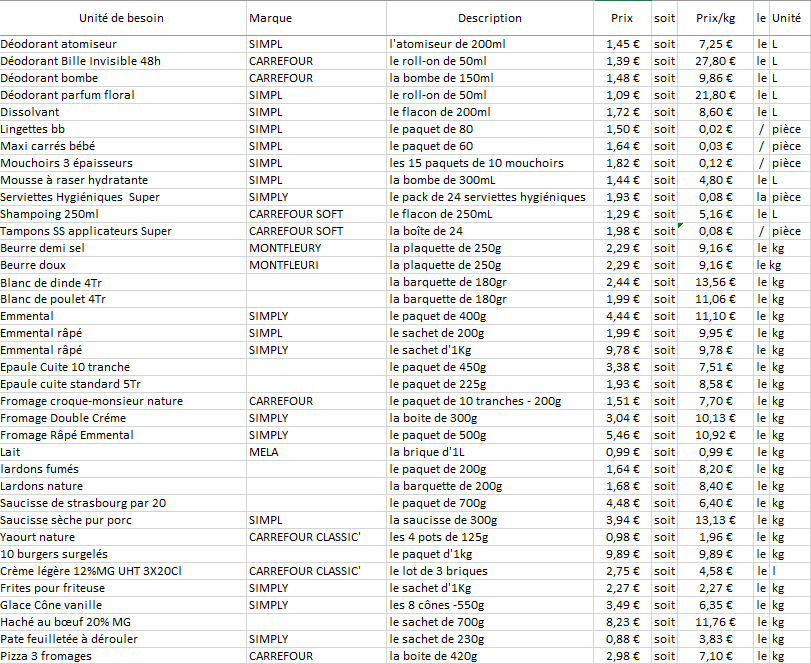The width and height of the screenshot is (811, 664).
Task: Click the 'Tampons SS applicateurs Super' cell
Action: point(123,231)
